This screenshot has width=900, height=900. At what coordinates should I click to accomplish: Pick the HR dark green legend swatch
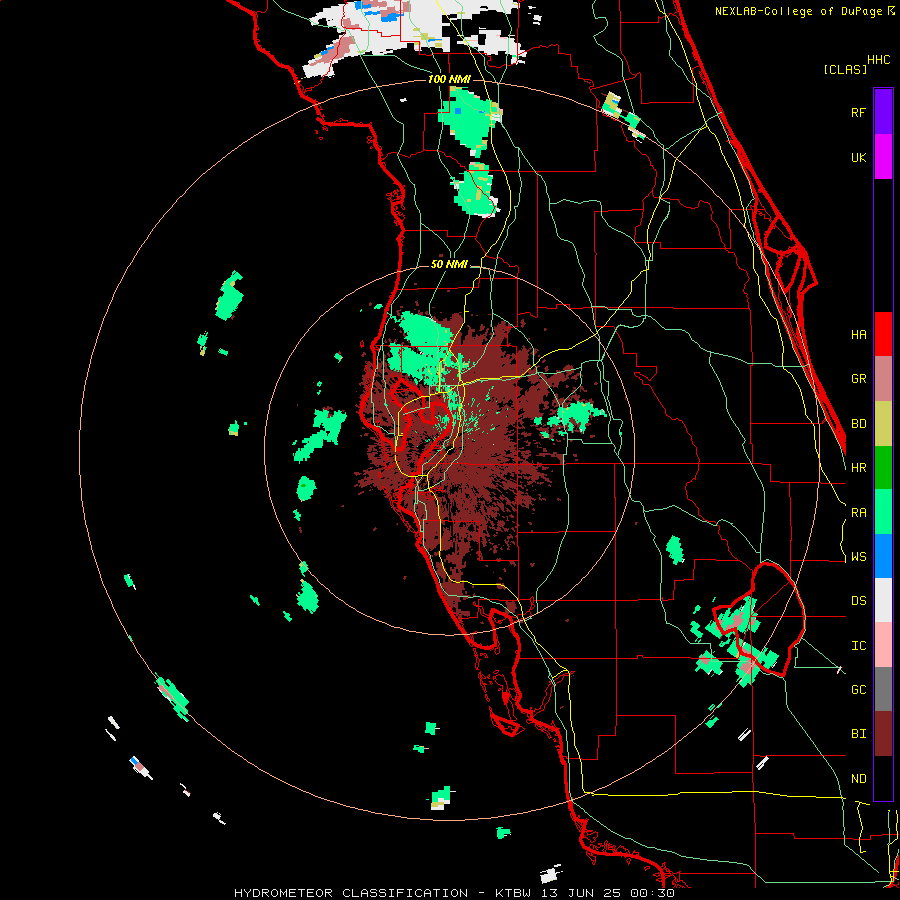(x=883, y=468)
